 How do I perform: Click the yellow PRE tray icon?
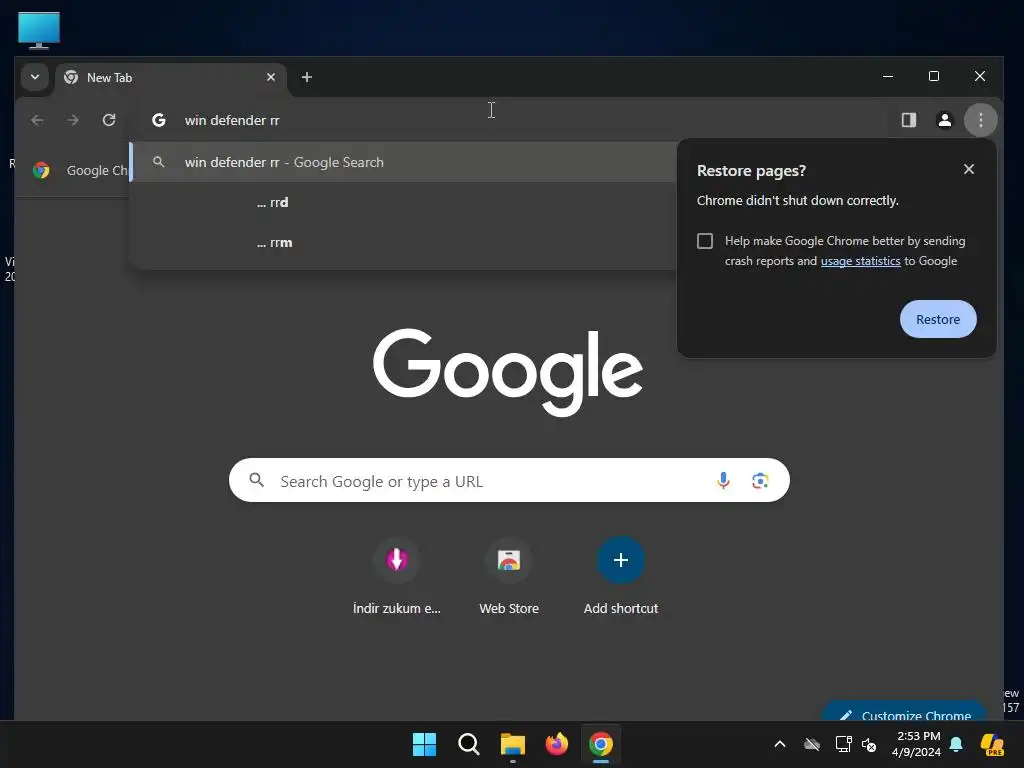[x=992, y=744]
